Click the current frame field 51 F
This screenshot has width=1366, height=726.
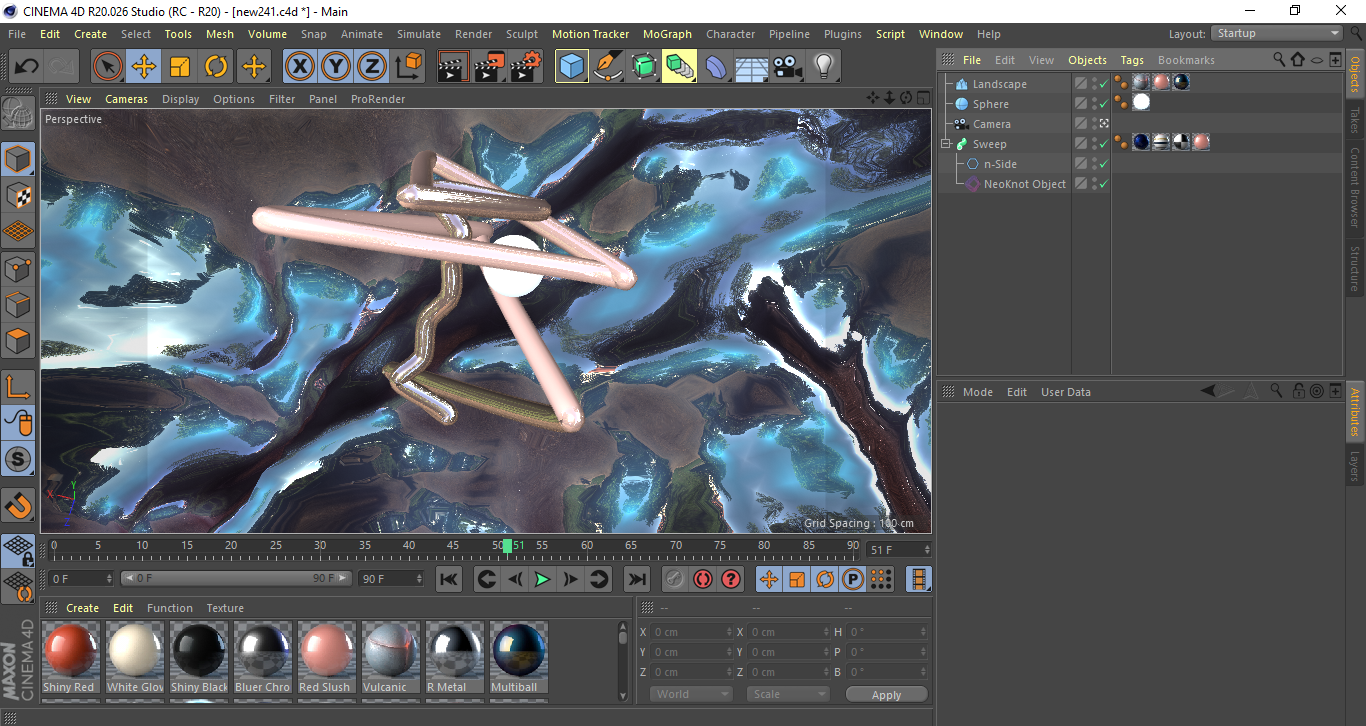click(899, 550)
